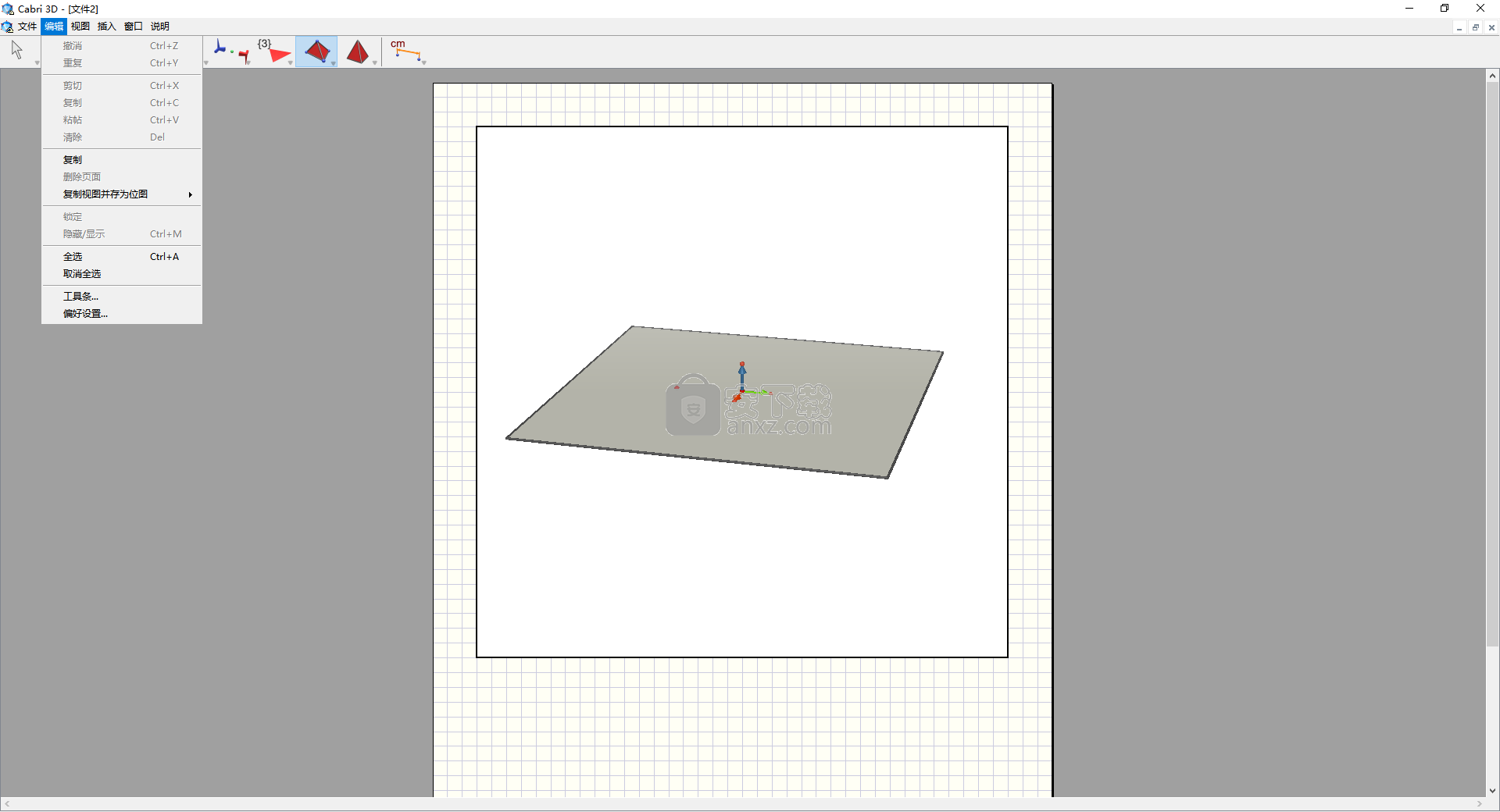This screenshot has width=1500, height=812.
Task: Choose 撤消 from the edit menu
Action: click(122, 46)
